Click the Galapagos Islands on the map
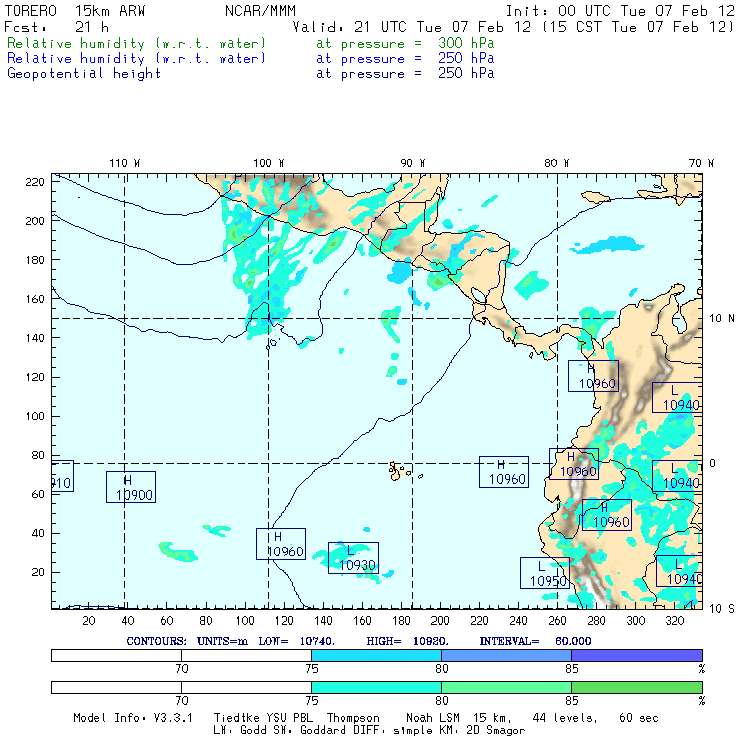 (403, 471)
